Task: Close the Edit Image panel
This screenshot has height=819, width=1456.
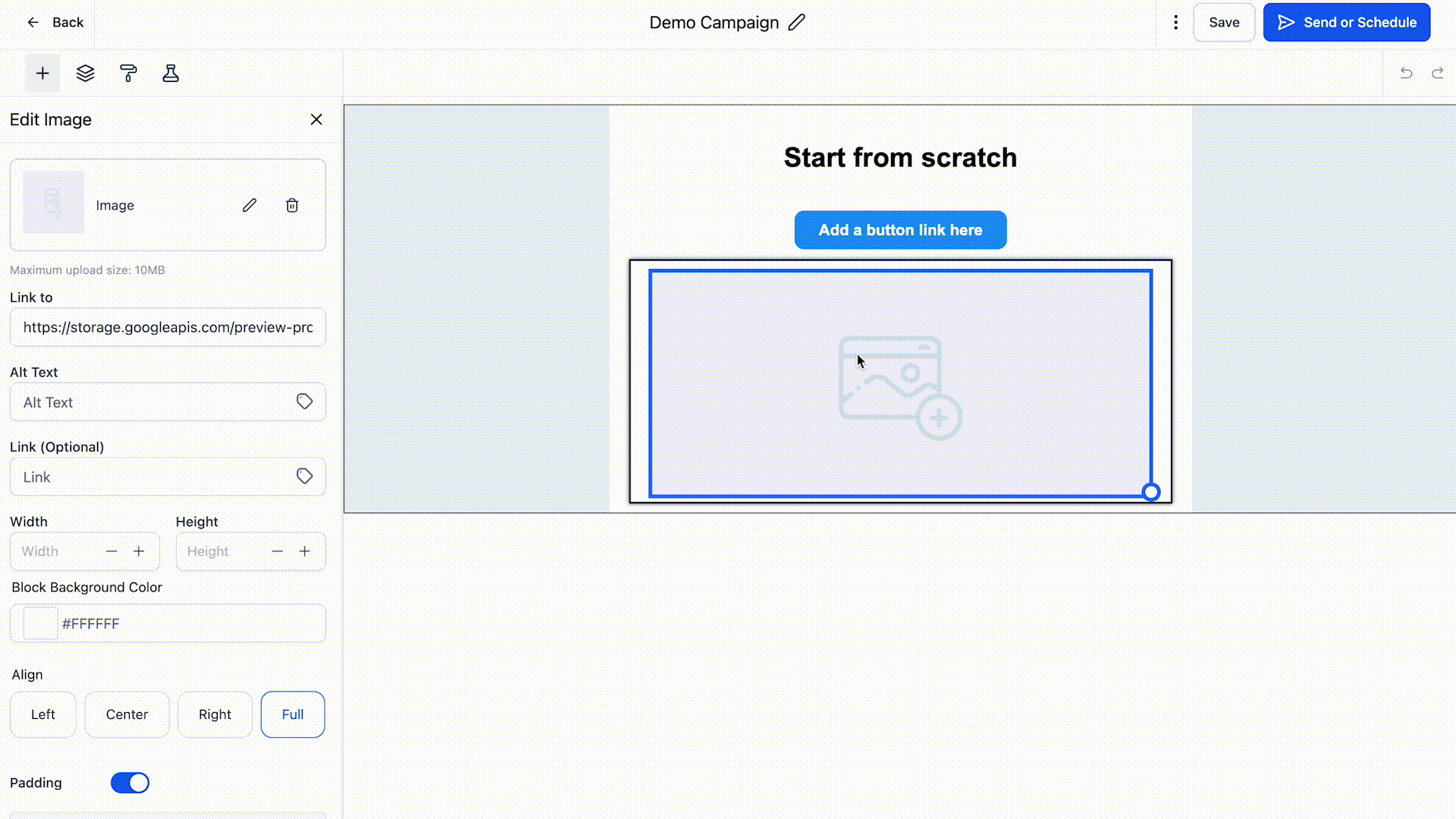Action: (x=316, y=120)
